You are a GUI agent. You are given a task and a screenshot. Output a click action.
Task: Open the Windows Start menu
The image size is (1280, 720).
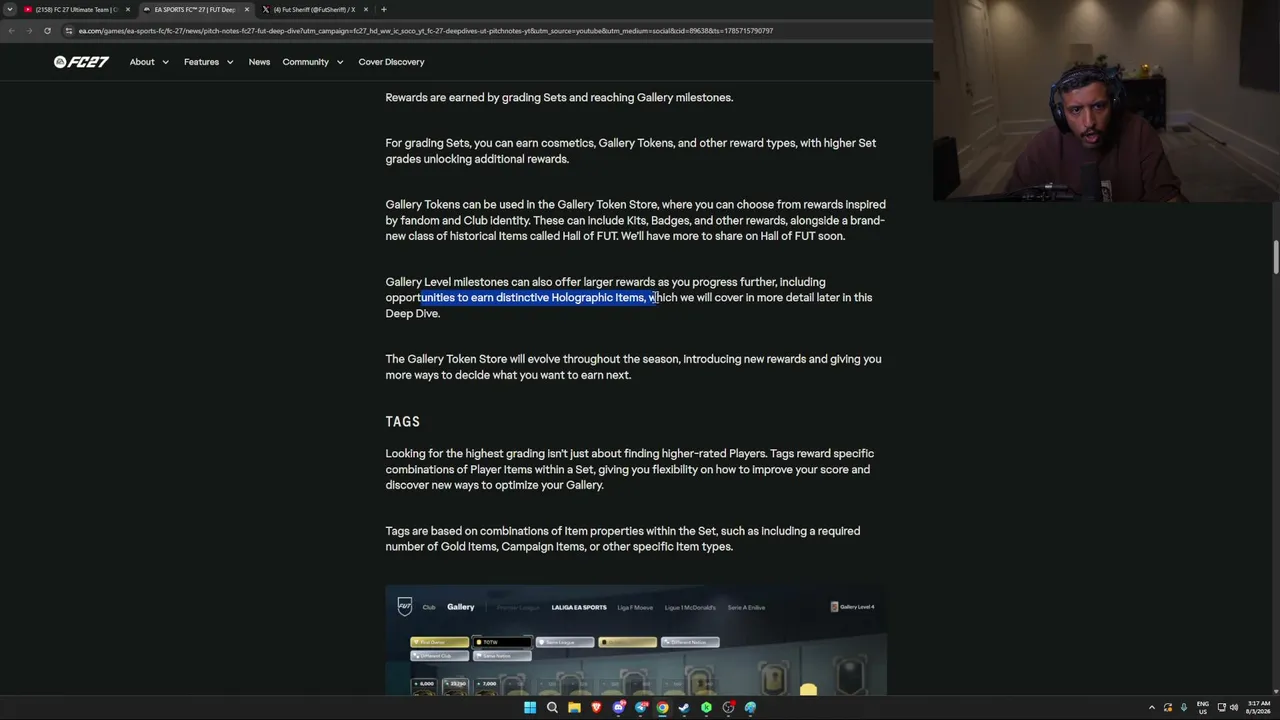click(x=530, y=708)
